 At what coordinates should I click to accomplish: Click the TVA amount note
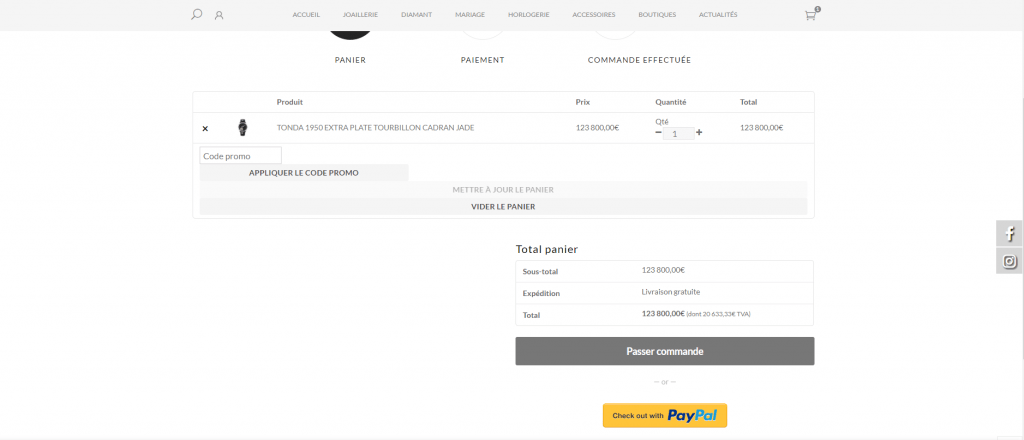(718, 314)
